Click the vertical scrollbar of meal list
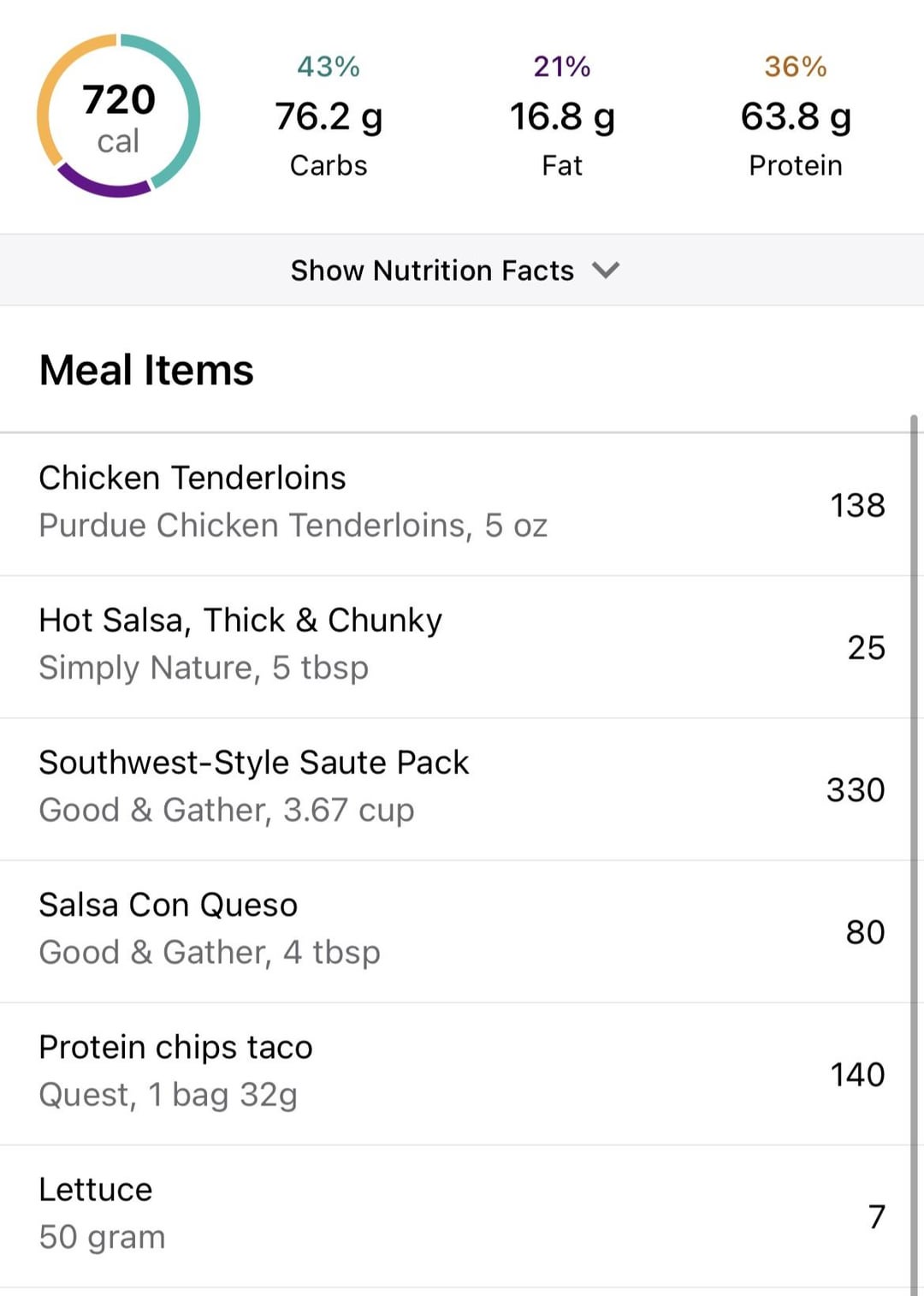924x1296 pixels. pyautogui.click(x=915, y=855)
